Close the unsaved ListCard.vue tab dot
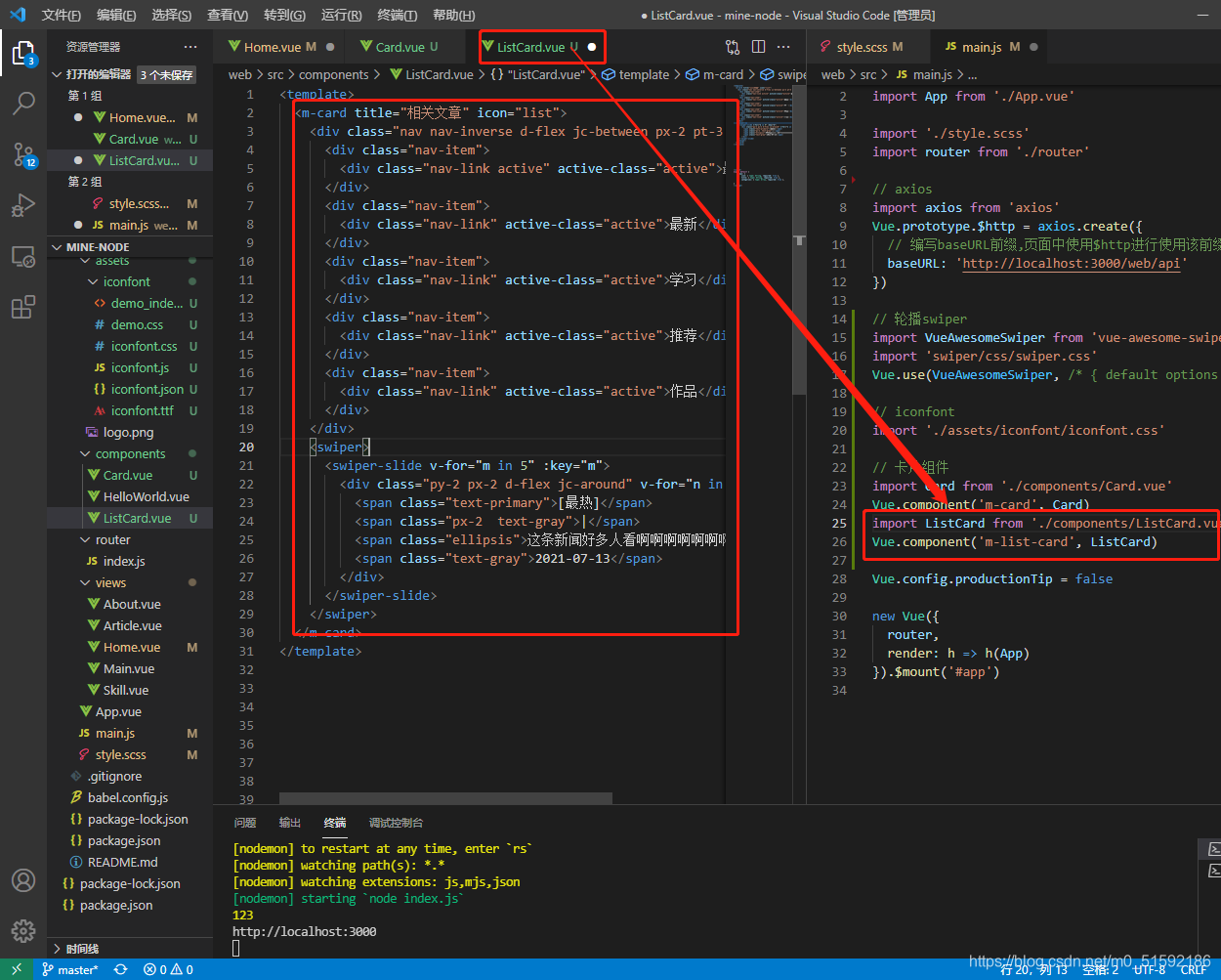Viewport: 1221px width, 980px height. pyautogui.click(x=592, y=47)
